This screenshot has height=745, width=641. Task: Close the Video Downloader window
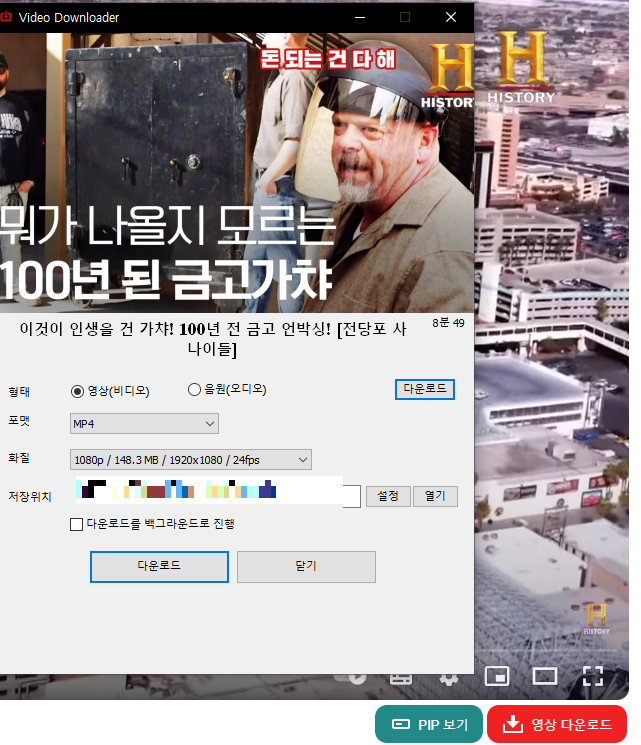coord(451,17)
